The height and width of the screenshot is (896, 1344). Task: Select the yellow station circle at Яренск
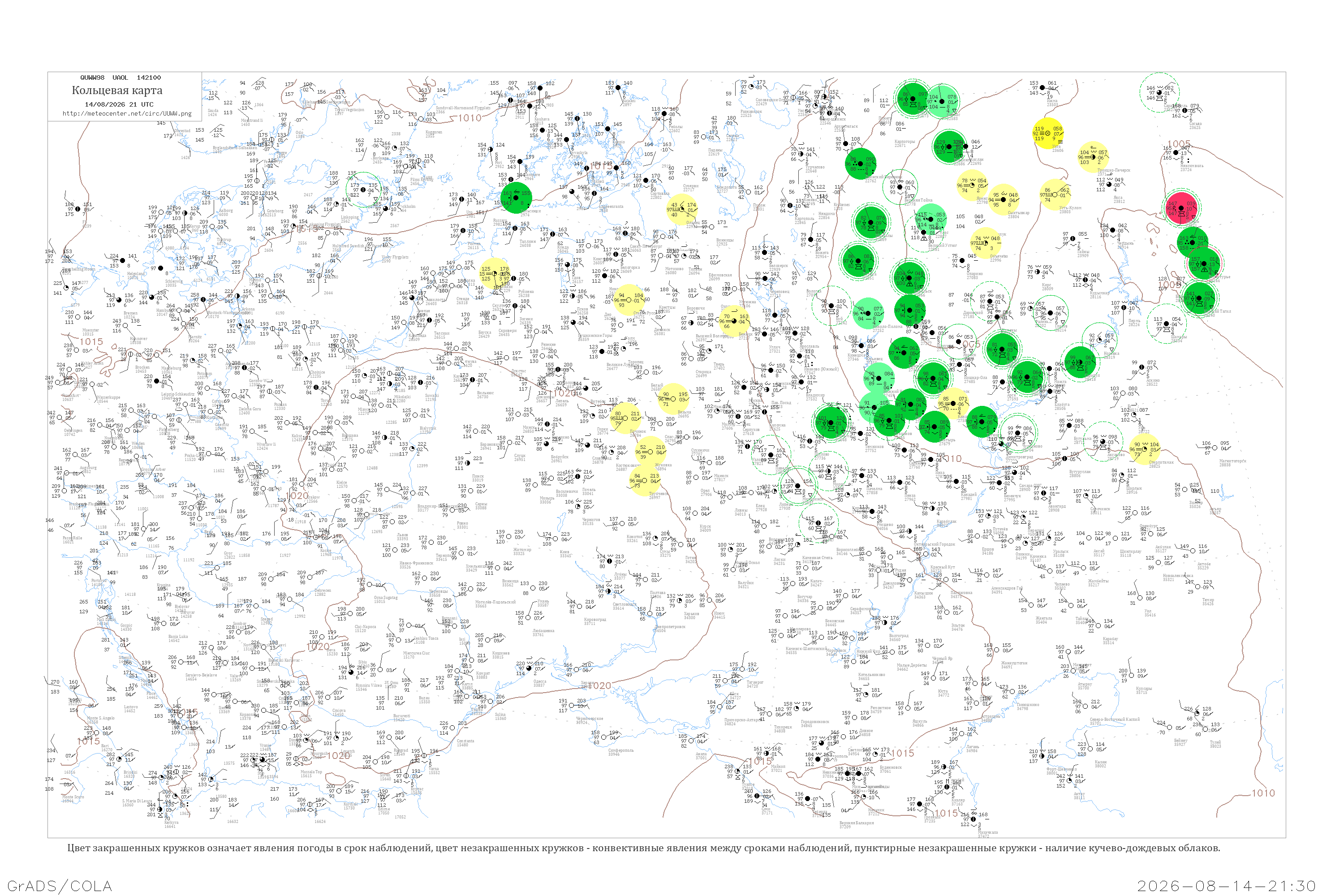973,185
